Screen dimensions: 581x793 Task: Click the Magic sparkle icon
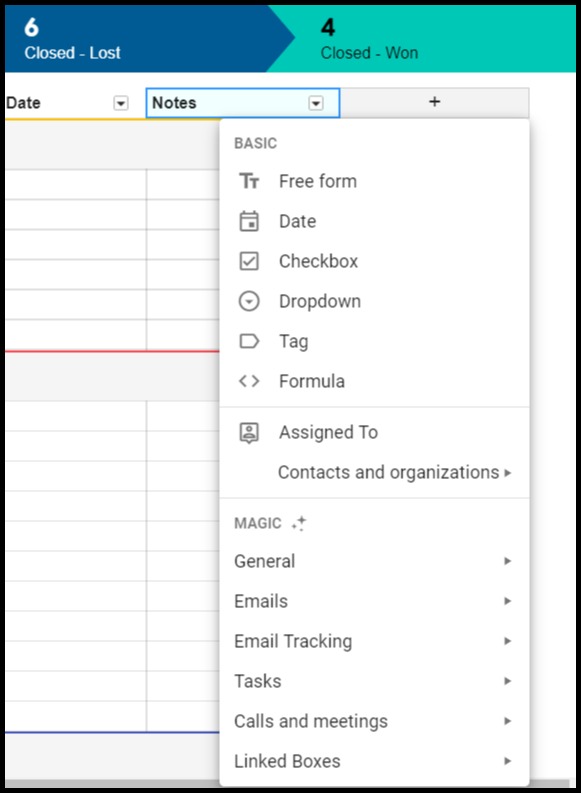(x=299, y=523)
